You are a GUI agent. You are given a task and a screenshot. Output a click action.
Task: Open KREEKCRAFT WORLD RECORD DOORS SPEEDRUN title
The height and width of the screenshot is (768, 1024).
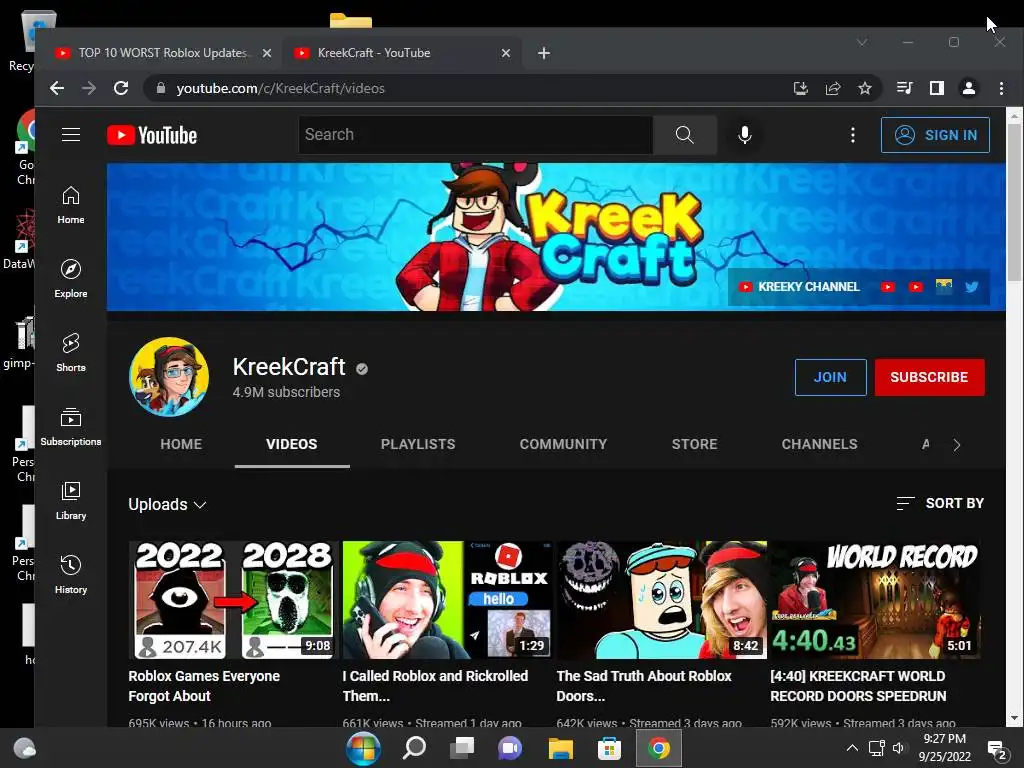tap(858, 686)
